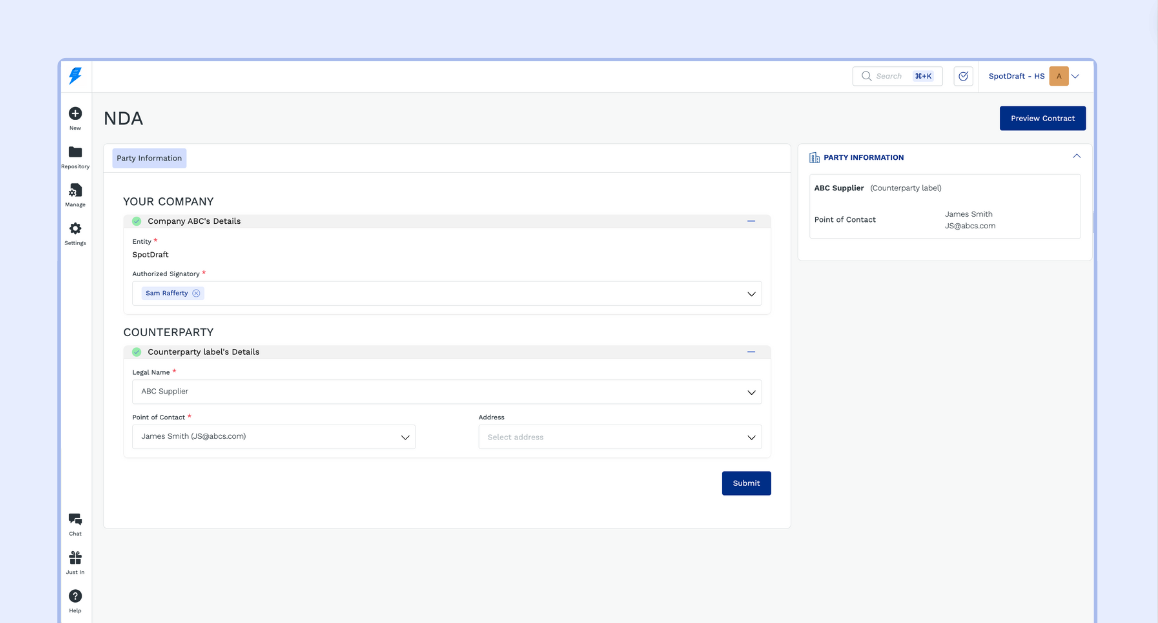Click the Submit button
The height and width of the screenshot is (623, 1158).
(746, 483)
